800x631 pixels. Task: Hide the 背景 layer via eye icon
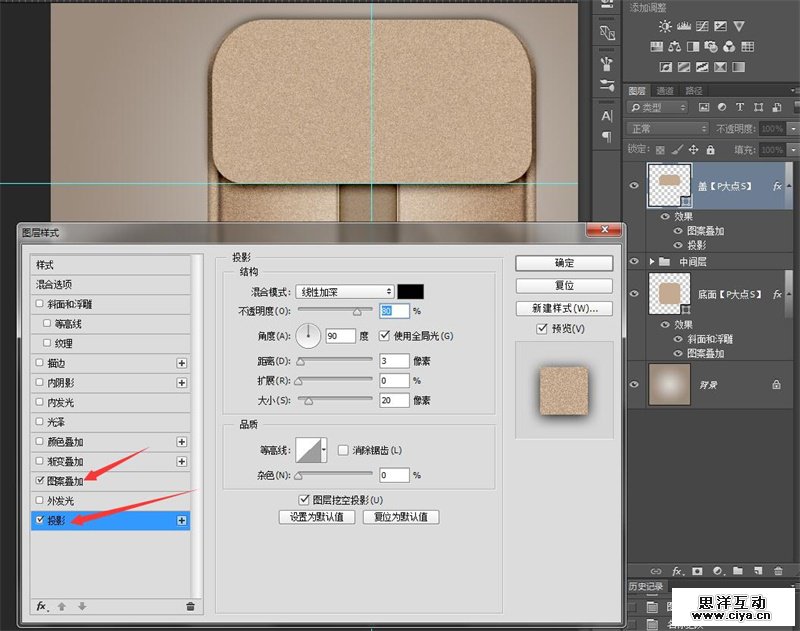(634, 384)
